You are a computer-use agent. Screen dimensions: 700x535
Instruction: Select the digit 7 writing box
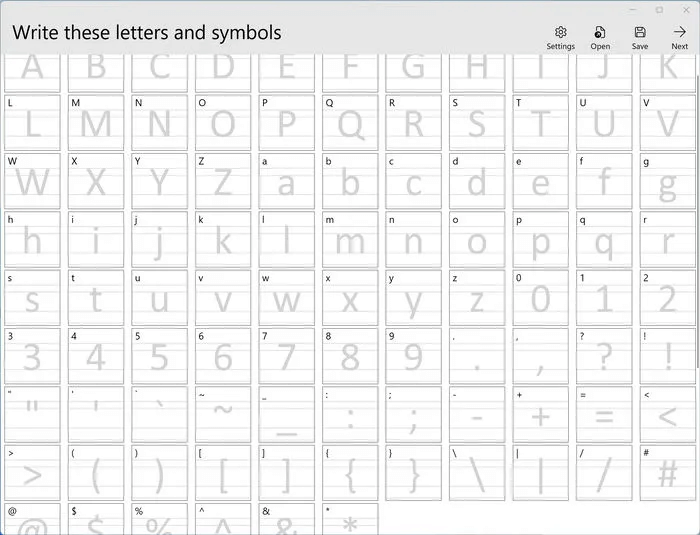[x=287, y=356]
